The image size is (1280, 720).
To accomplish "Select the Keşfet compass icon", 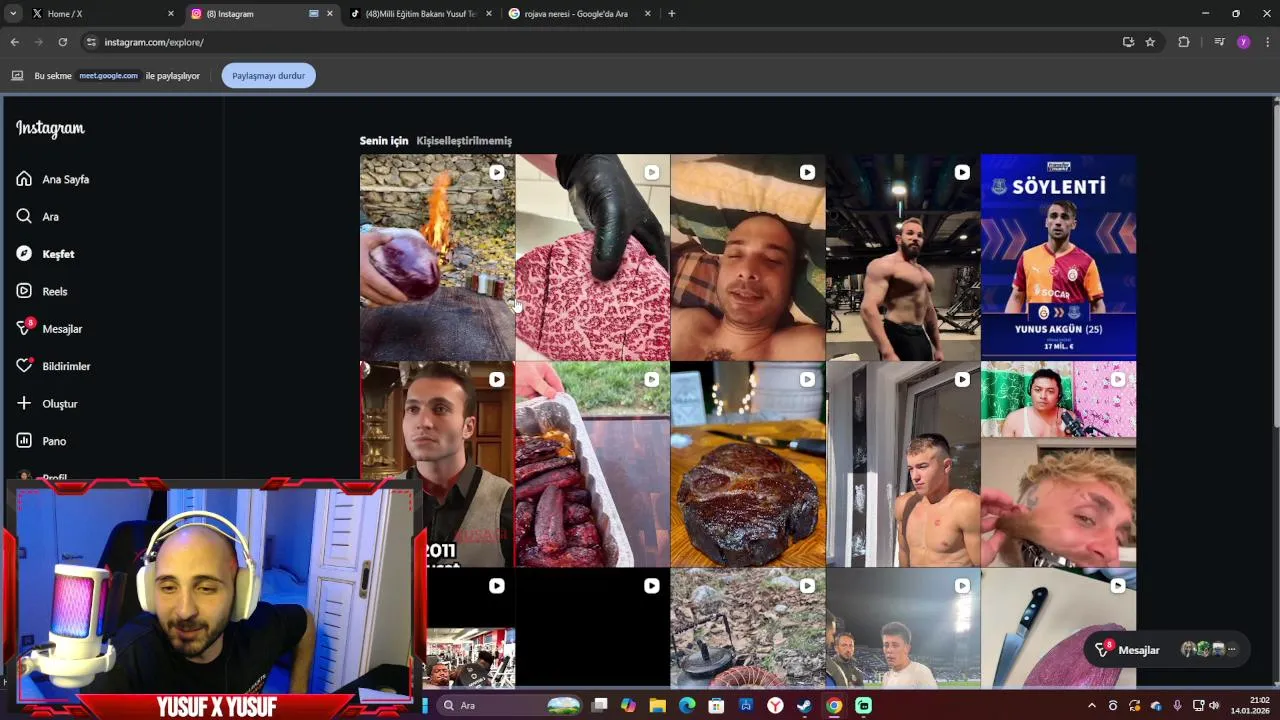I will coord(24,254).
